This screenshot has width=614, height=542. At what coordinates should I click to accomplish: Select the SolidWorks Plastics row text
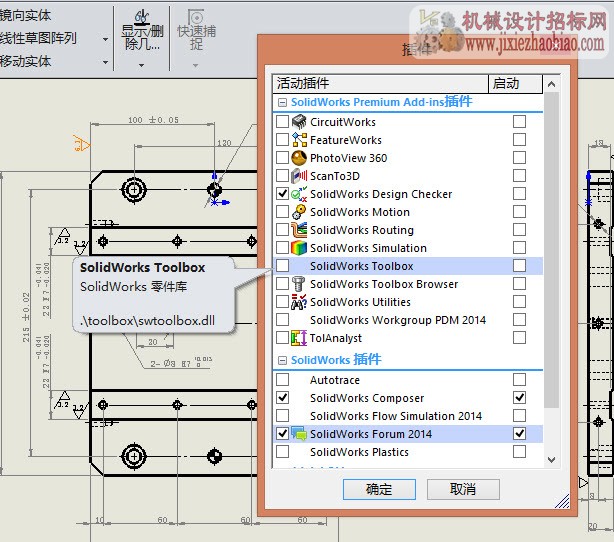pyautogui.click(x=359, y=452)
